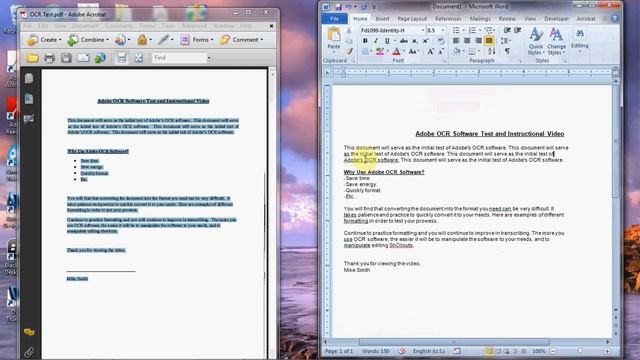Click the Email envelope icon in Acrobat
Viewport: 640px width, 360px height.
point(83,58)
